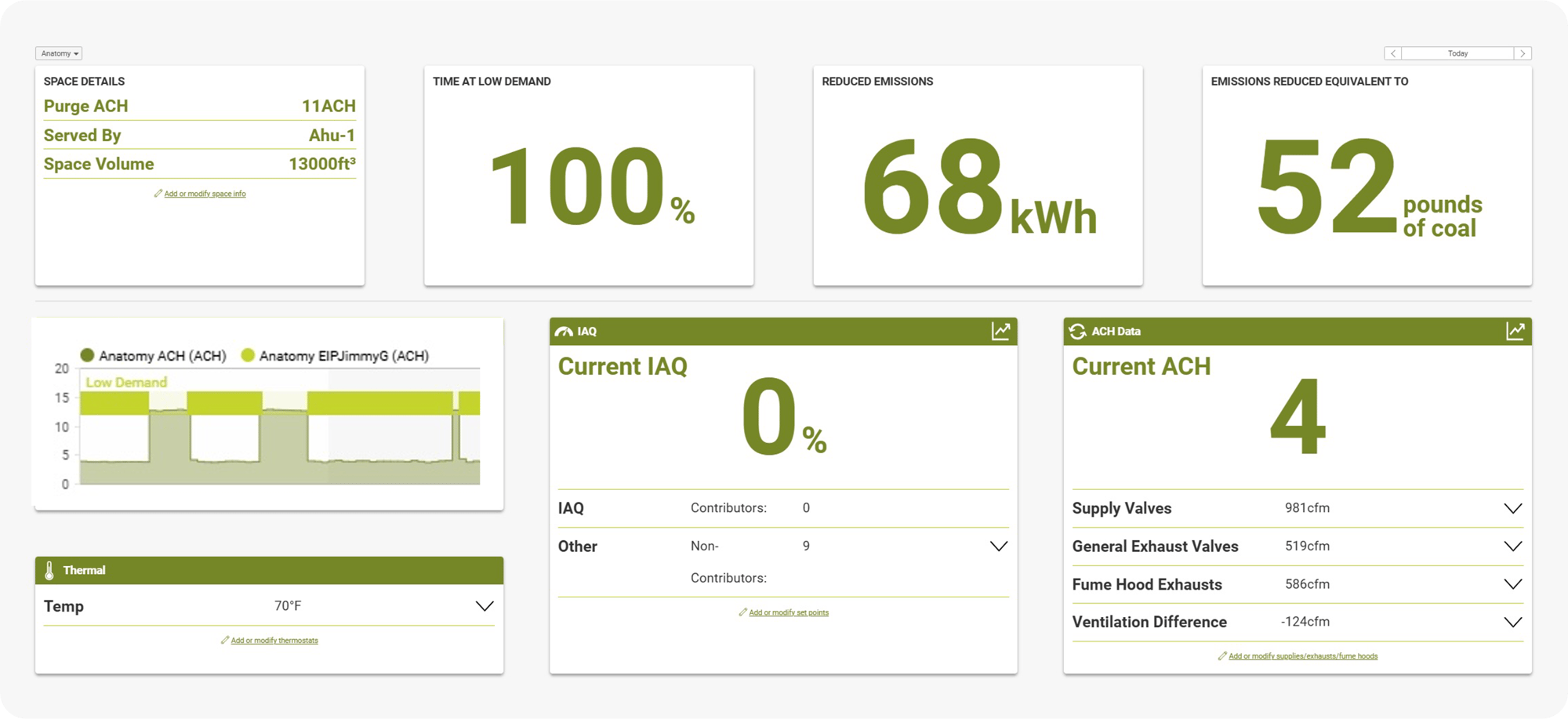Expand the Other non-contributors row
Viewport: 1568px width, 719px height.
point(998,547)
